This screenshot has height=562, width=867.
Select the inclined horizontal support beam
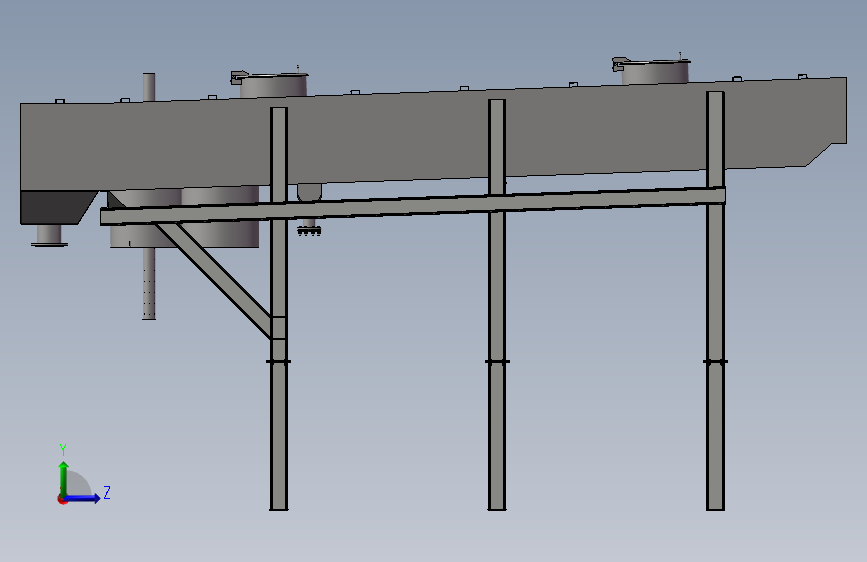(412, 206)
